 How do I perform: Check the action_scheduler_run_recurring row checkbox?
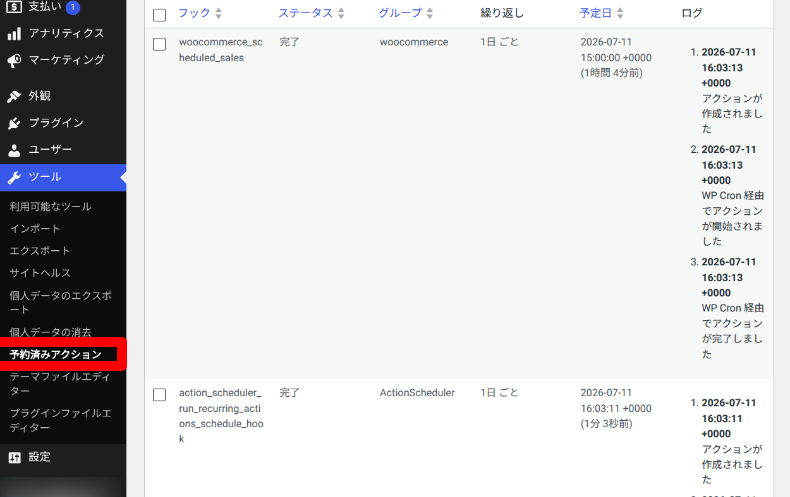[x=159, y=394]
